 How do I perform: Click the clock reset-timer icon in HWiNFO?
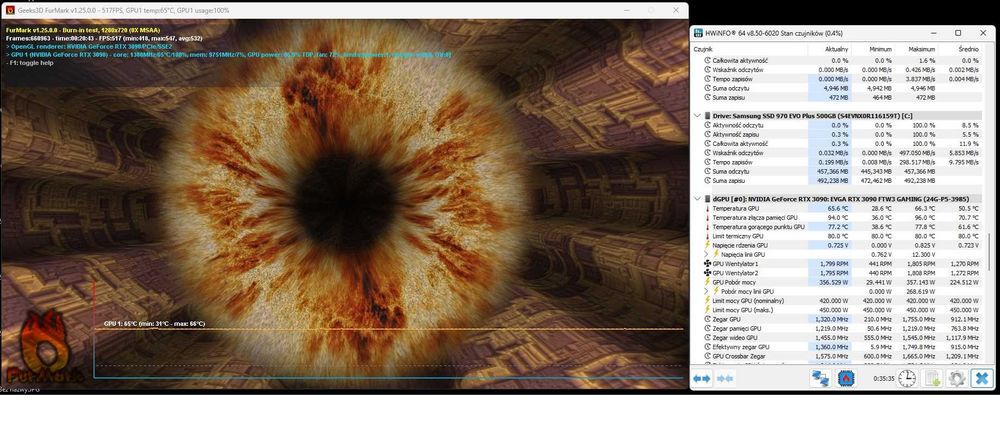coord(906,378)
